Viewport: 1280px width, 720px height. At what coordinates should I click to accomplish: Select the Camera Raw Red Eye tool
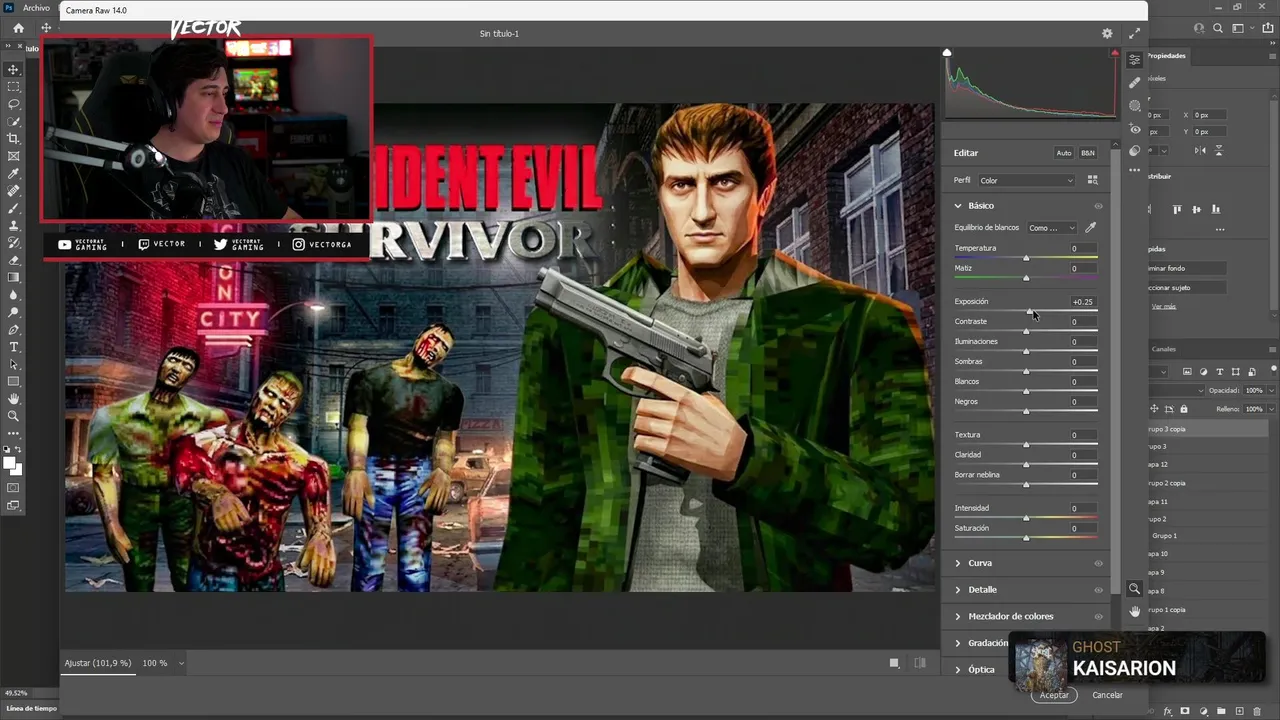coord(1134,129)
